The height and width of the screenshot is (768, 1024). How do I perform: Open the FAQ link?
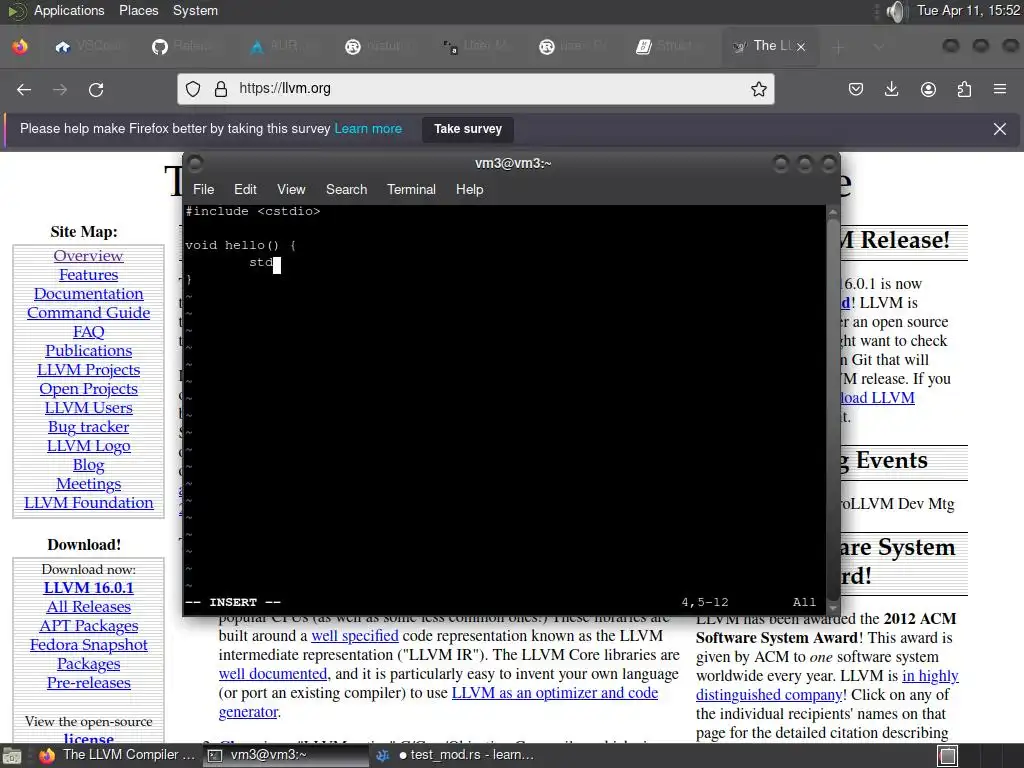click(88, 332)
